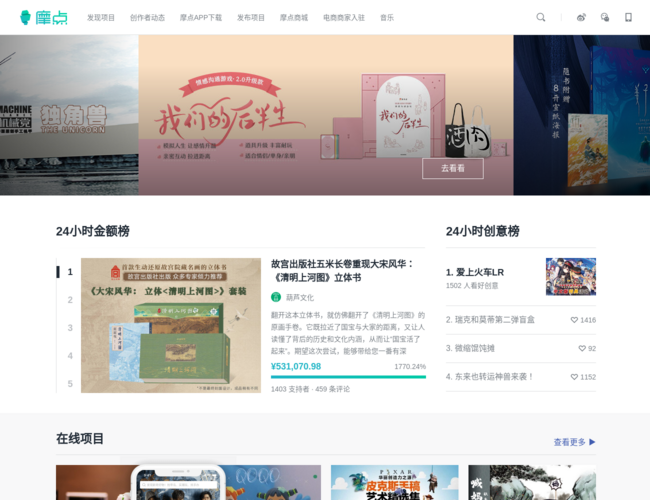
Task: Open 4. 东来也转运神兽来袭！ ranking entry
Action: (490, 376)
